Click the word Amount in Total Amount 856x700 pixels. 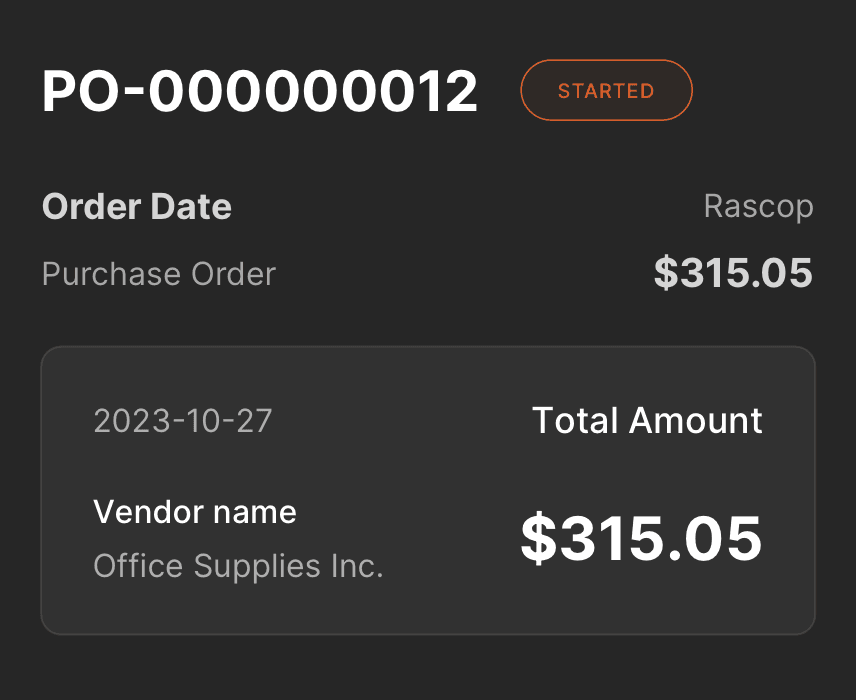(696, 421)
